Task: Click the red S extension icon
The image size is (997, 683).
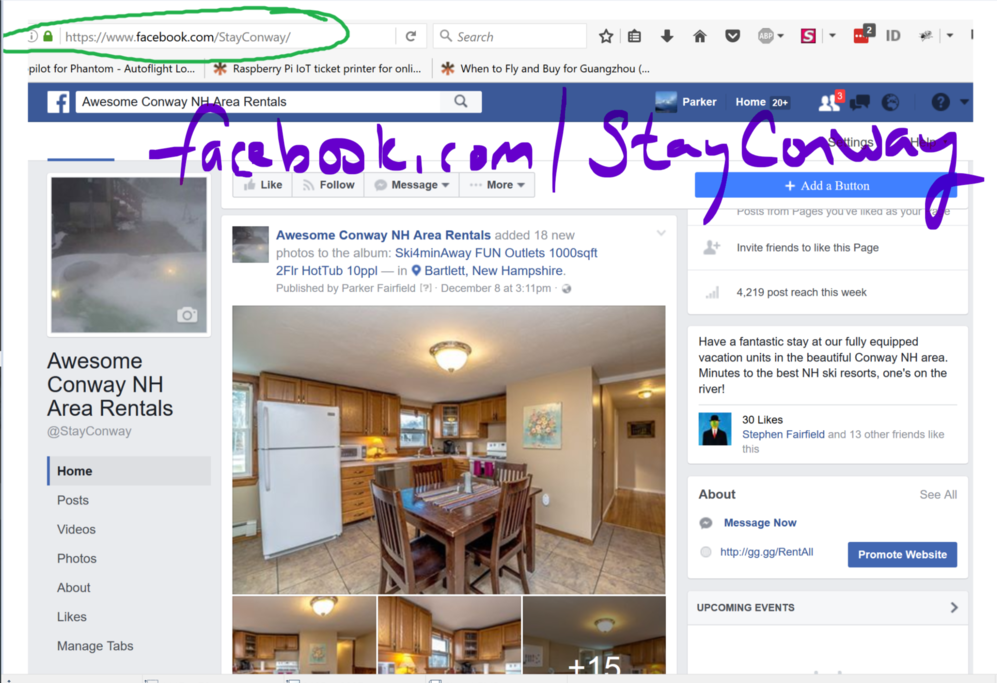Action: tap(808, 36)
